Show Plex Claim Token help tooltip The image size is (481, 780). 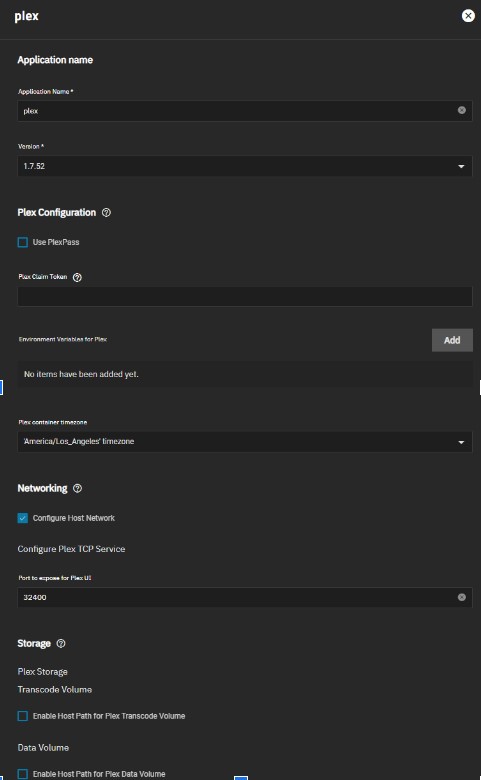[x=77, y=278]
